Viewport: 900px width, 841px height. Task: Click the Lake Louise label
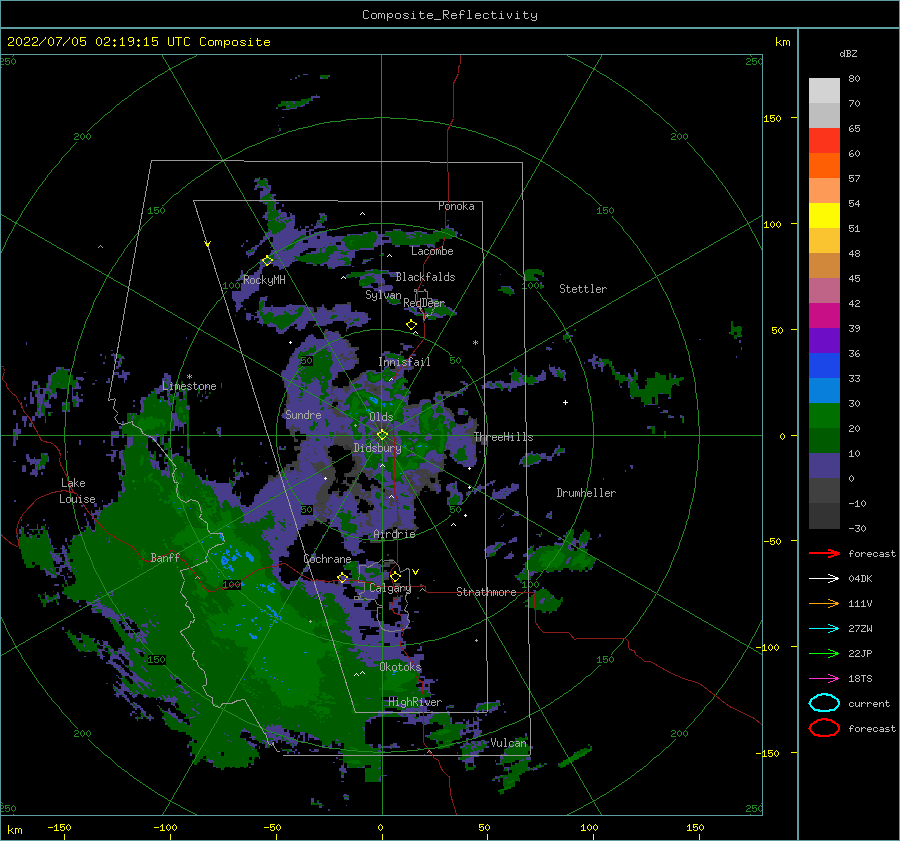tap(77, 491)
